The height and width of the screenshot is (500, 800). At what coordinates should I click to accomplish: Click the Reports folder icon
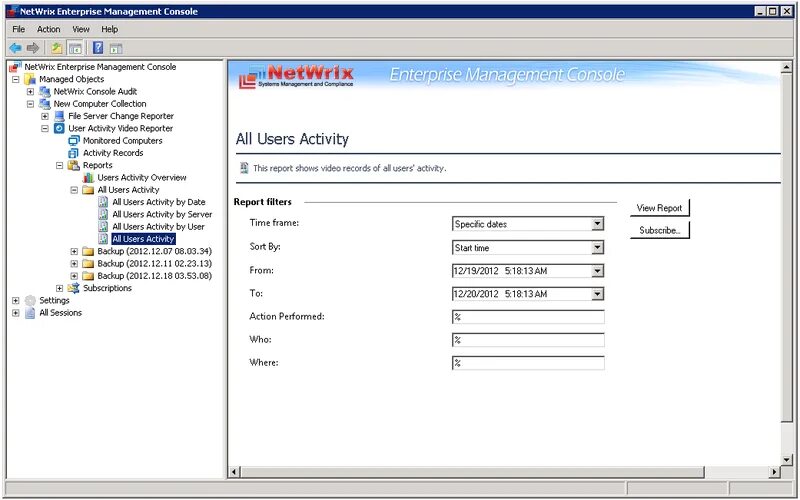pyautogui.click(x=74, y=165)
